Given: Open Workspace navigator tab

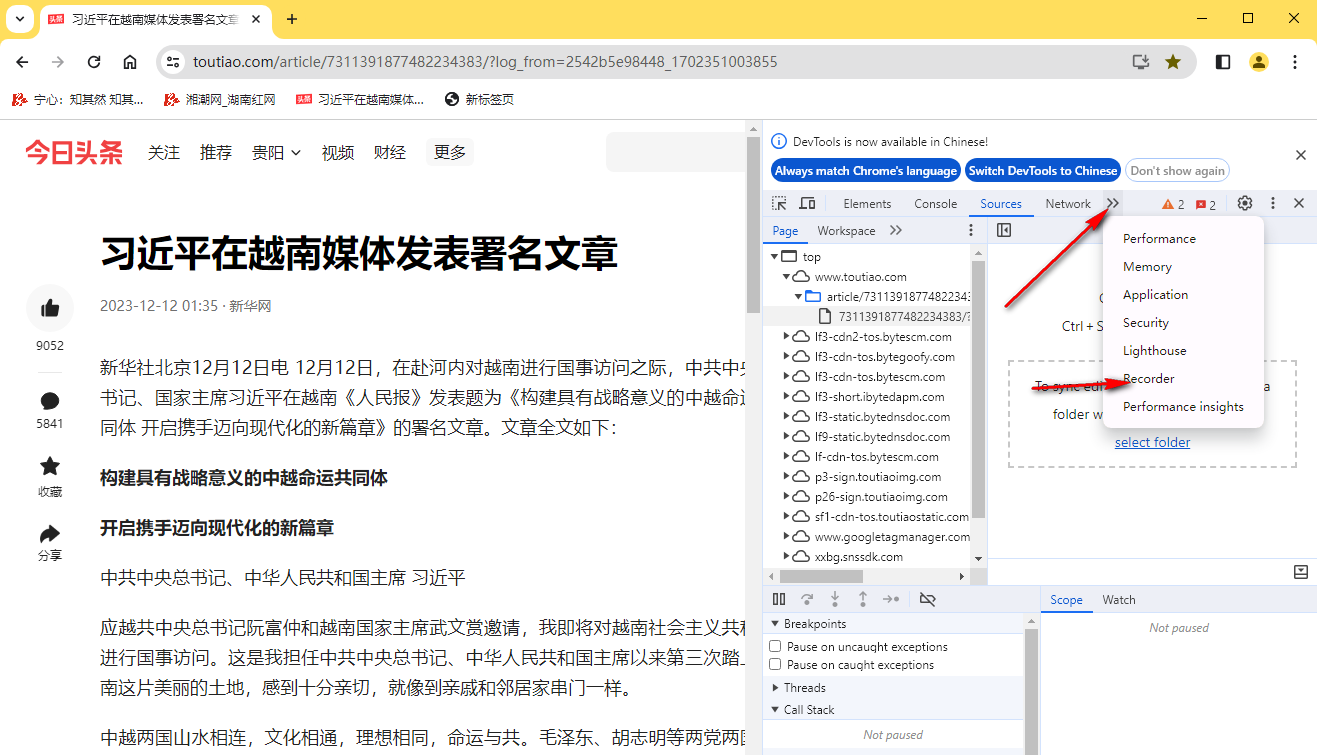Looking at the screenshot, I should click(x=846, y=231).
